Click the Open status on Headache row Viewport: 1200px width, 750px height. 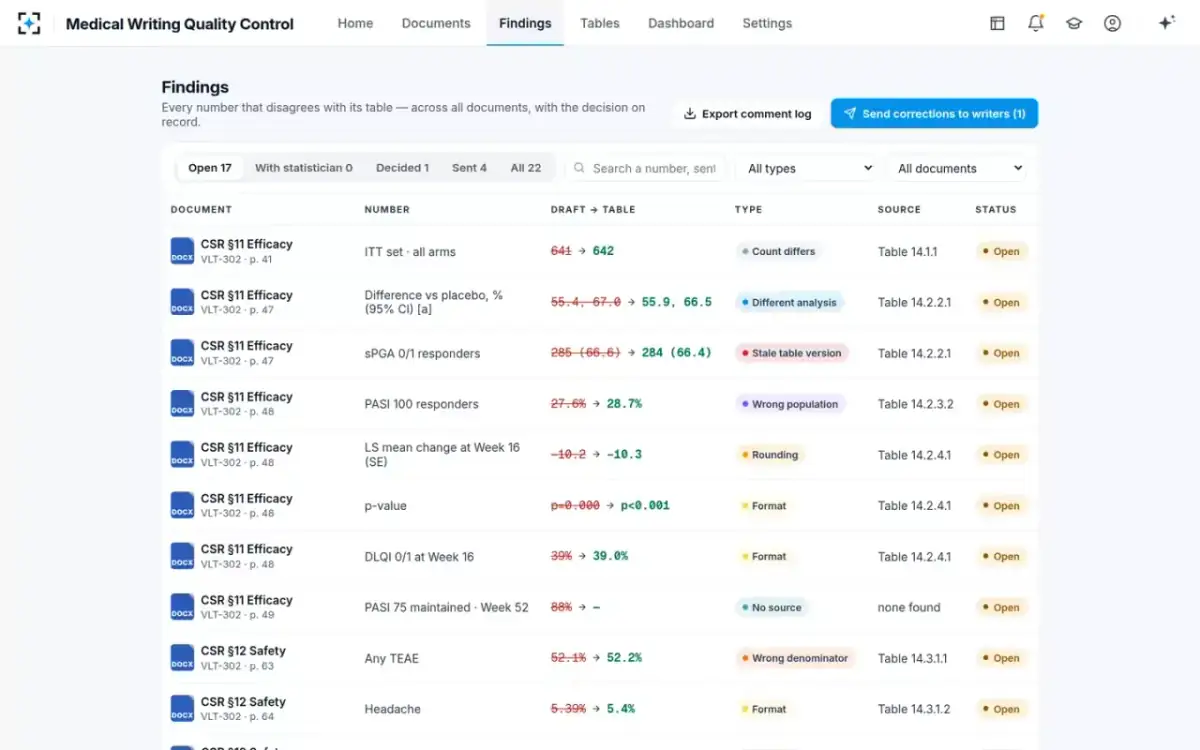[1001, 709]
